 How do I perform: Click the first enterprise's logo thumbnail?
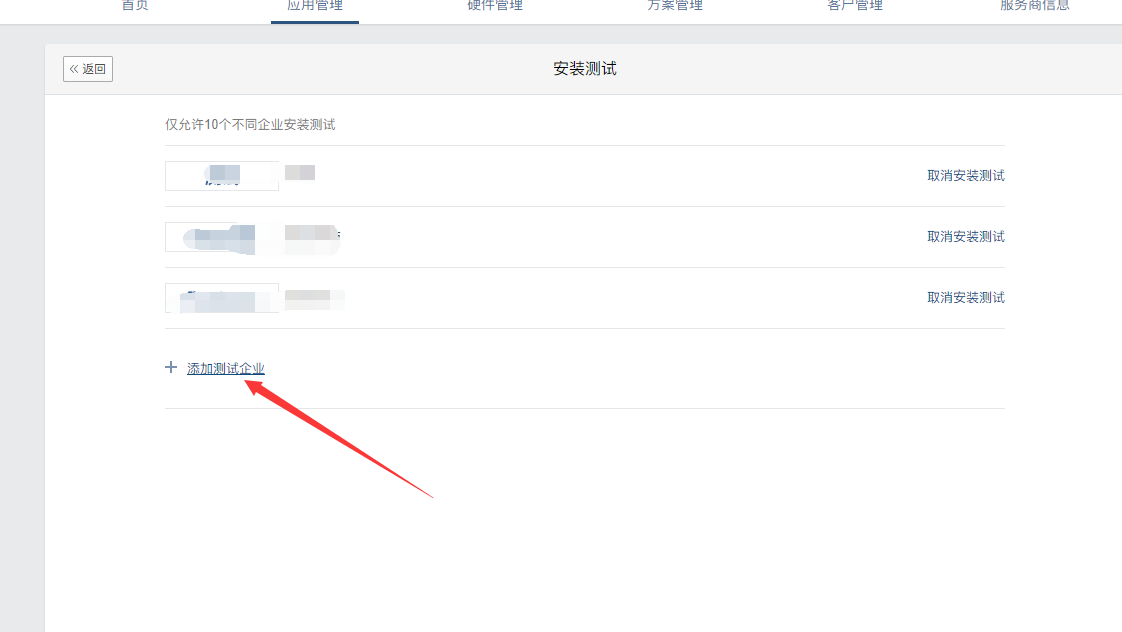222,175
